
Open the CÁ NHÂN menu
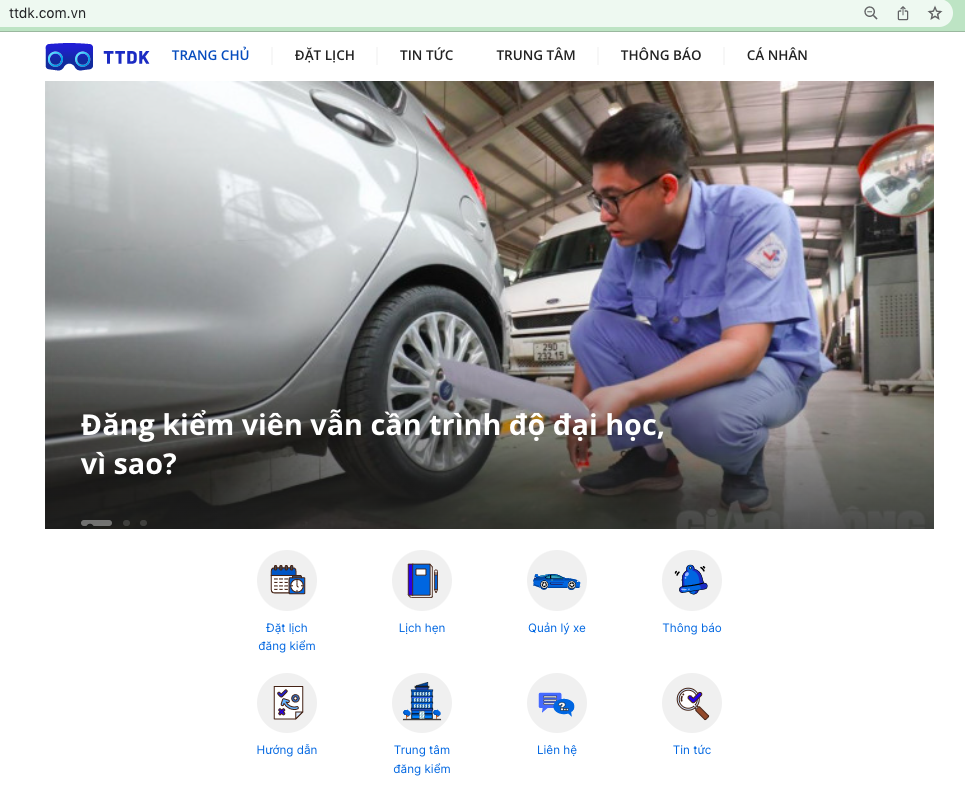tap(776, 55)
